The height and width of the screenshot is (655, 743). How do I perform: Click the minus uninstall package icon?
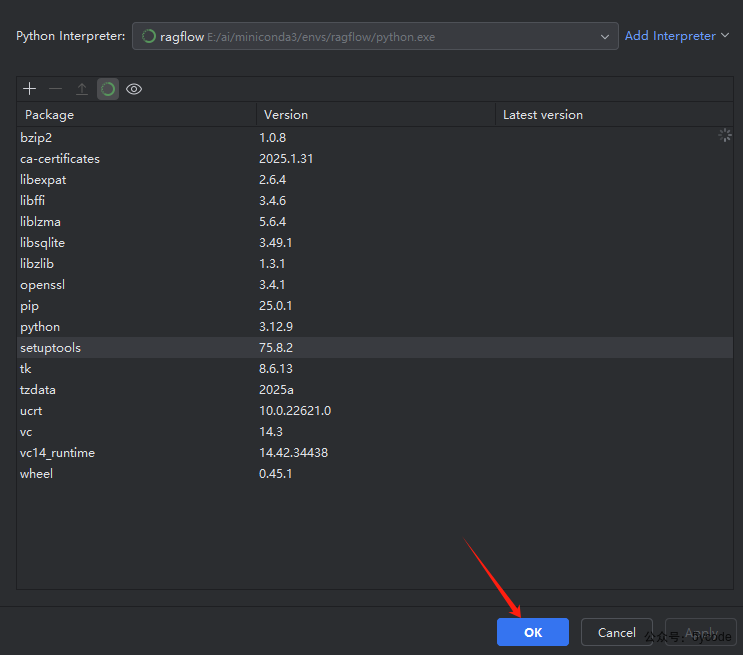(55, 89)
